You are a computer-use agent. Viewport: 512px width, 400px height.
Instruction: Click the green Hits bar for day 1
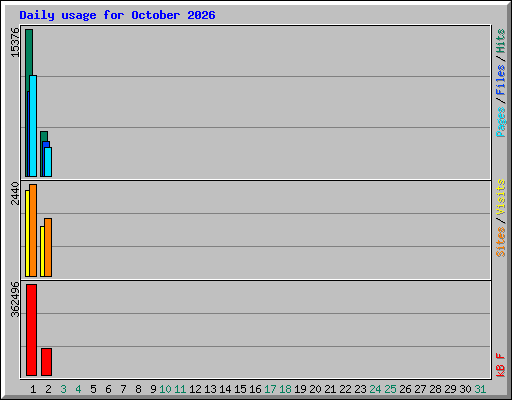pyautogui.click(x=29, y=52)
